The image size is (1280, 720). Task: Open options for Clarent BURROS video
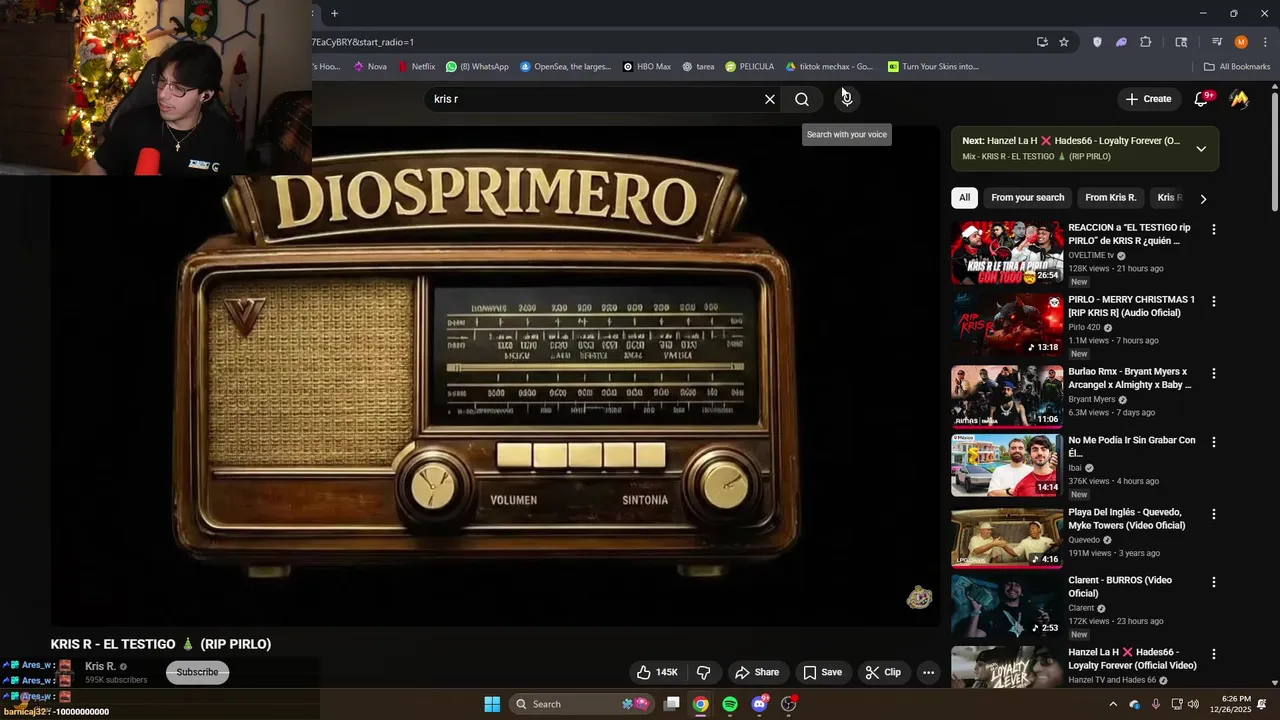pos(1214,582)
